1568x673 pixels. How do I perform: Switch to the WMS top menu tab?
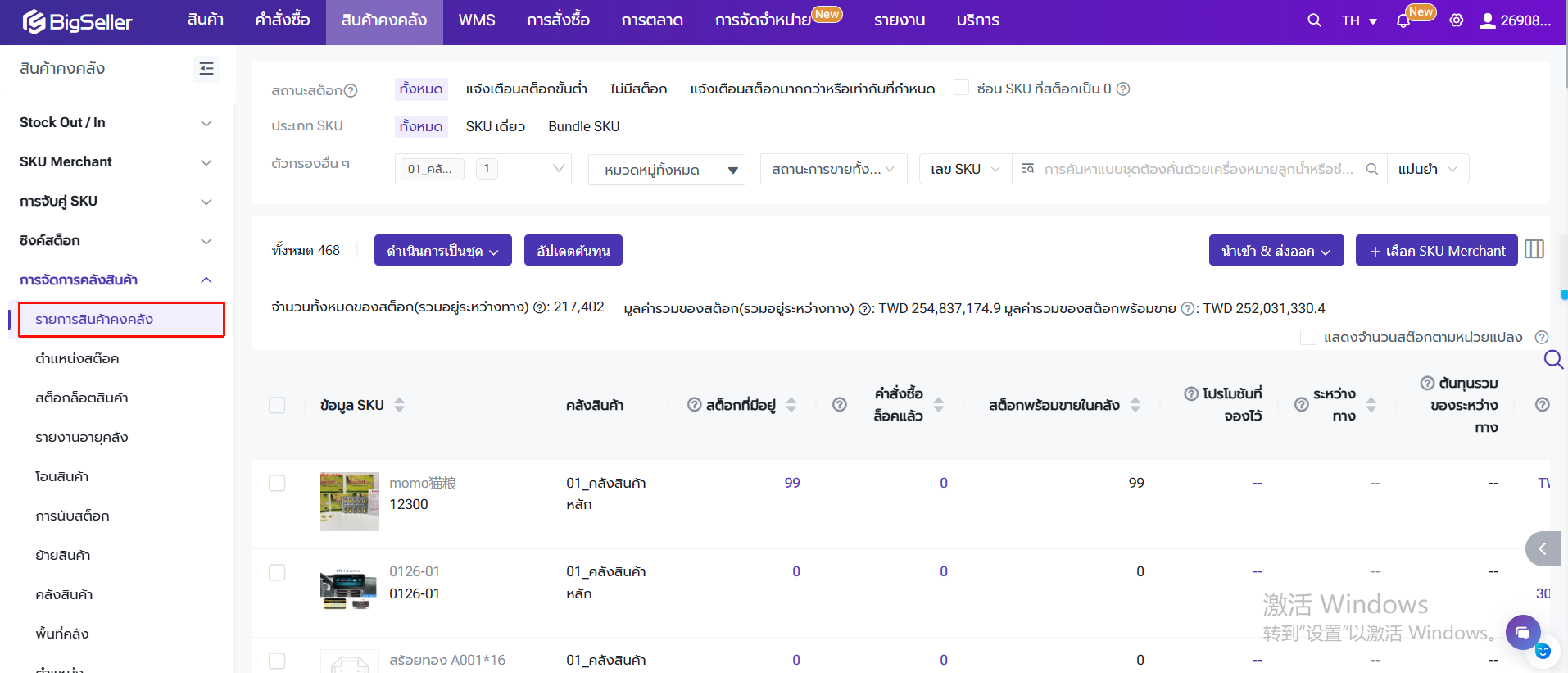click(x=476, y=20)
